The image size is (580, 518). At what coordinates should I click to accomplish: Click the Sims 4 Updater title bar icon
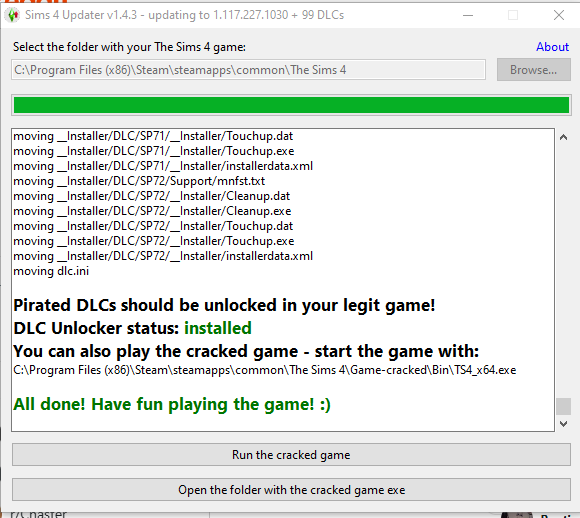tap(13, 15)
